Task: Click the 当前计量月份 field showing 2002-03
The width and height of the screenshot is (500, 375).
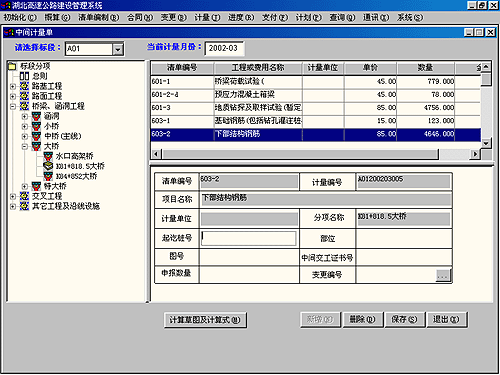Action: click(x=224, y=48)
